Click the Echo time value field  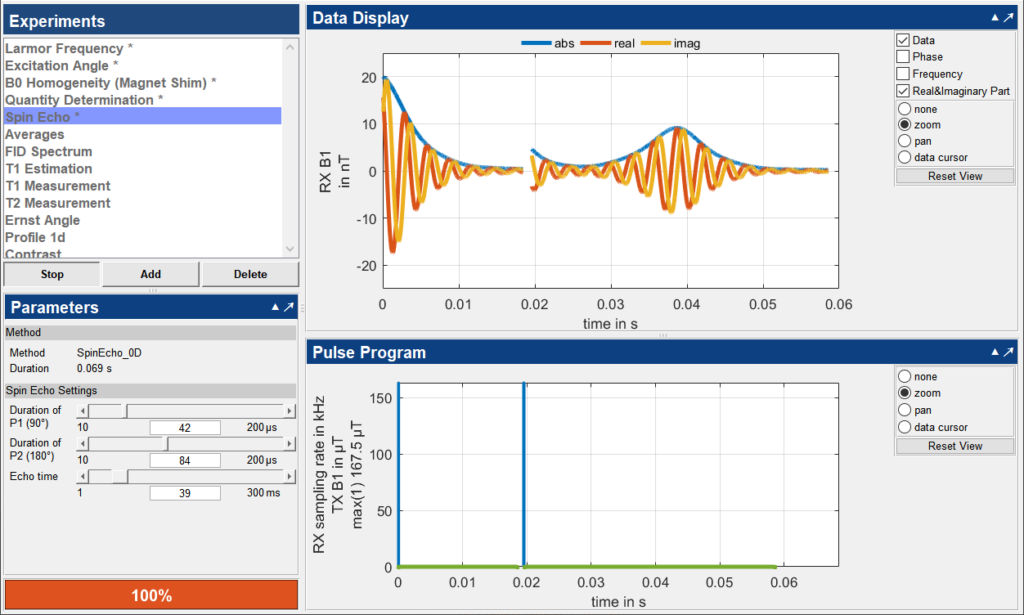tap(184, 493)
